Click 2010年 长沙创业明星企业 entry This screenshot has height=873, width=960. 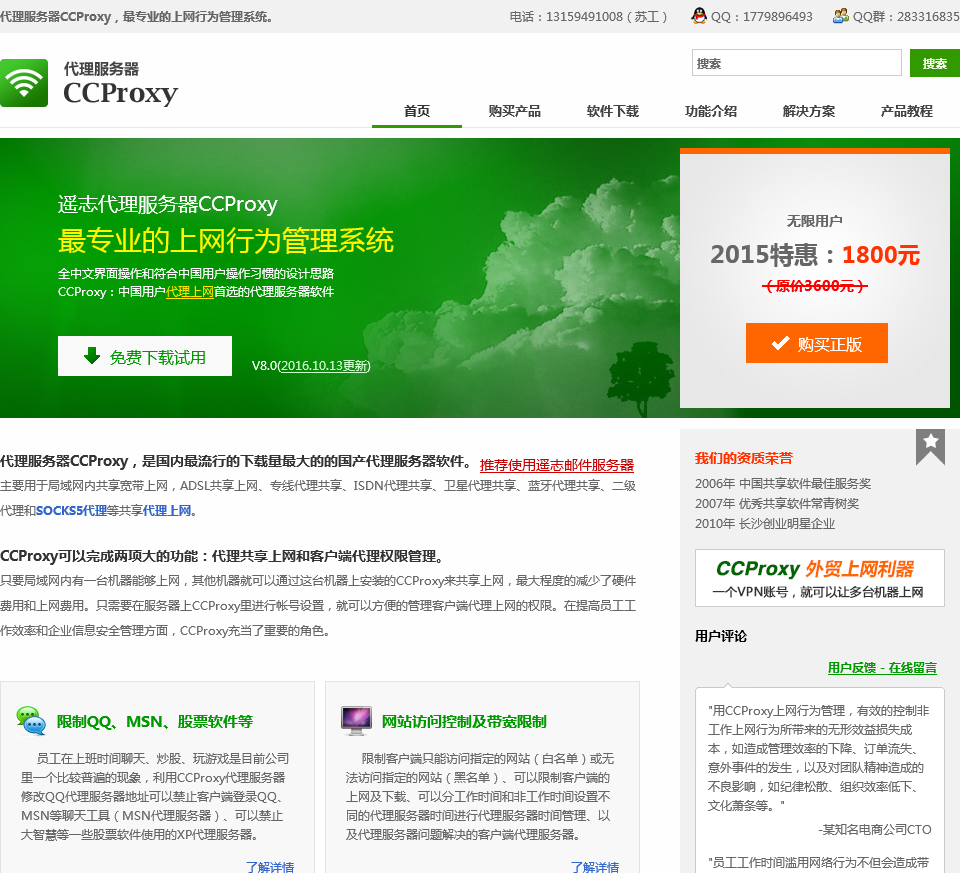[765, 523]
